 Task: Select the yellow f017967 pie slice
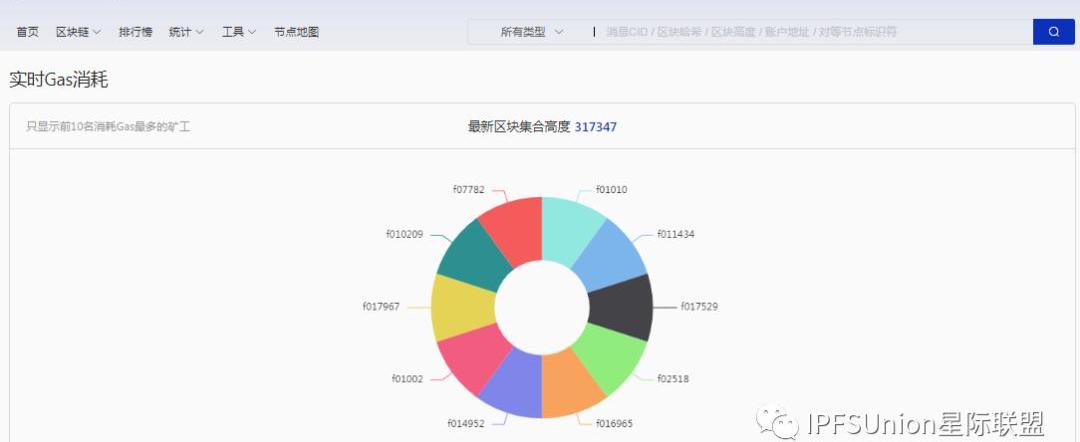click(x=461, y=307)
